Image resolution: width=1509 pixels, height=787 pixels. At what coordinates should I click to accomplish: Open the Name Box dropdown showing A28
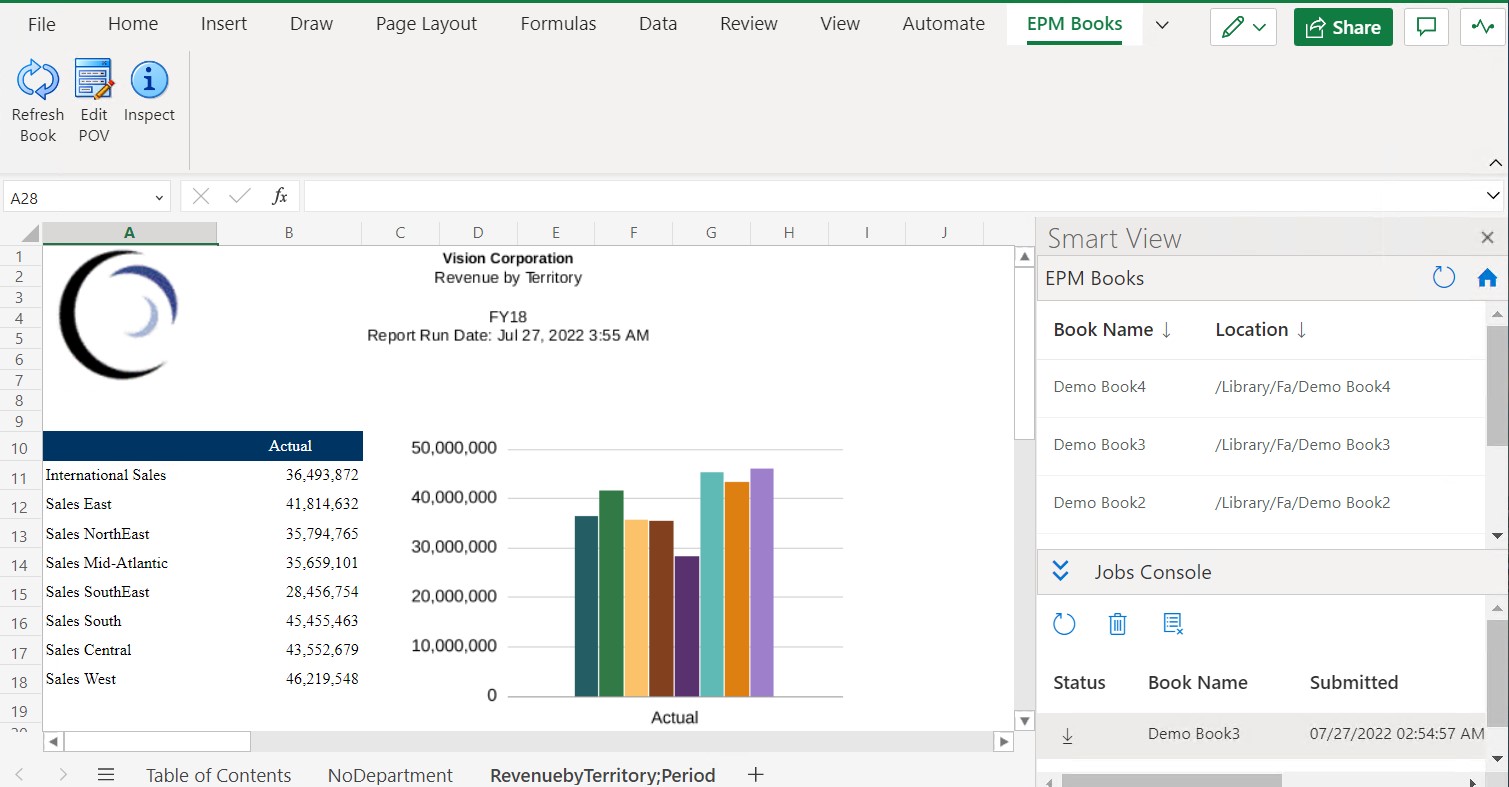tap(158, 196)
